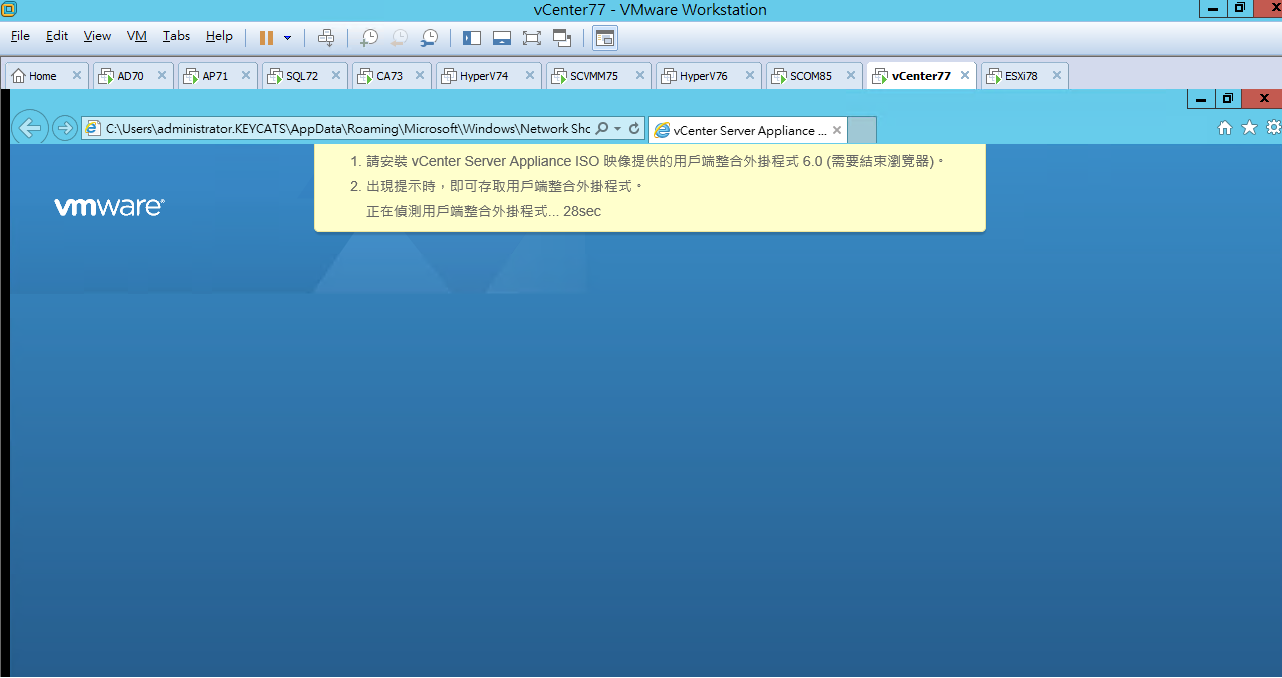Open the snapshot manager wrench-clock icon
The width and height of the screenshot is (1282, 678).
coord(429,38)
